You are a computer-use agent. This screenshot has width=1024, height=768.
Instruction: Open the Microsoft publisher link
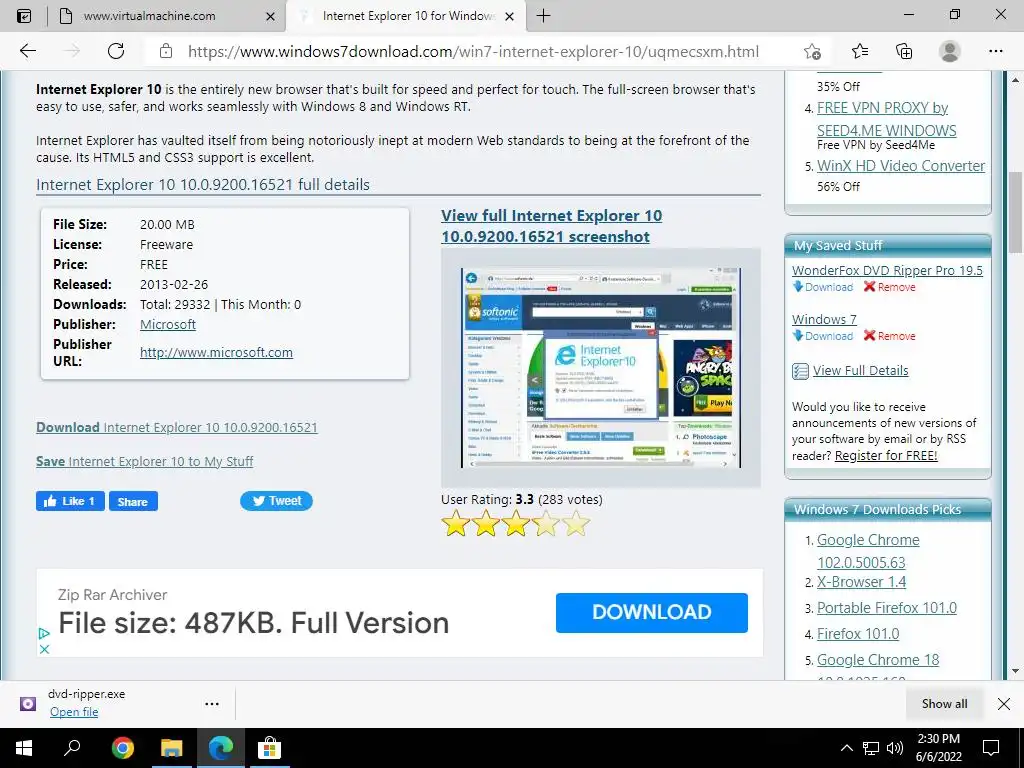[x=168, y=324]
